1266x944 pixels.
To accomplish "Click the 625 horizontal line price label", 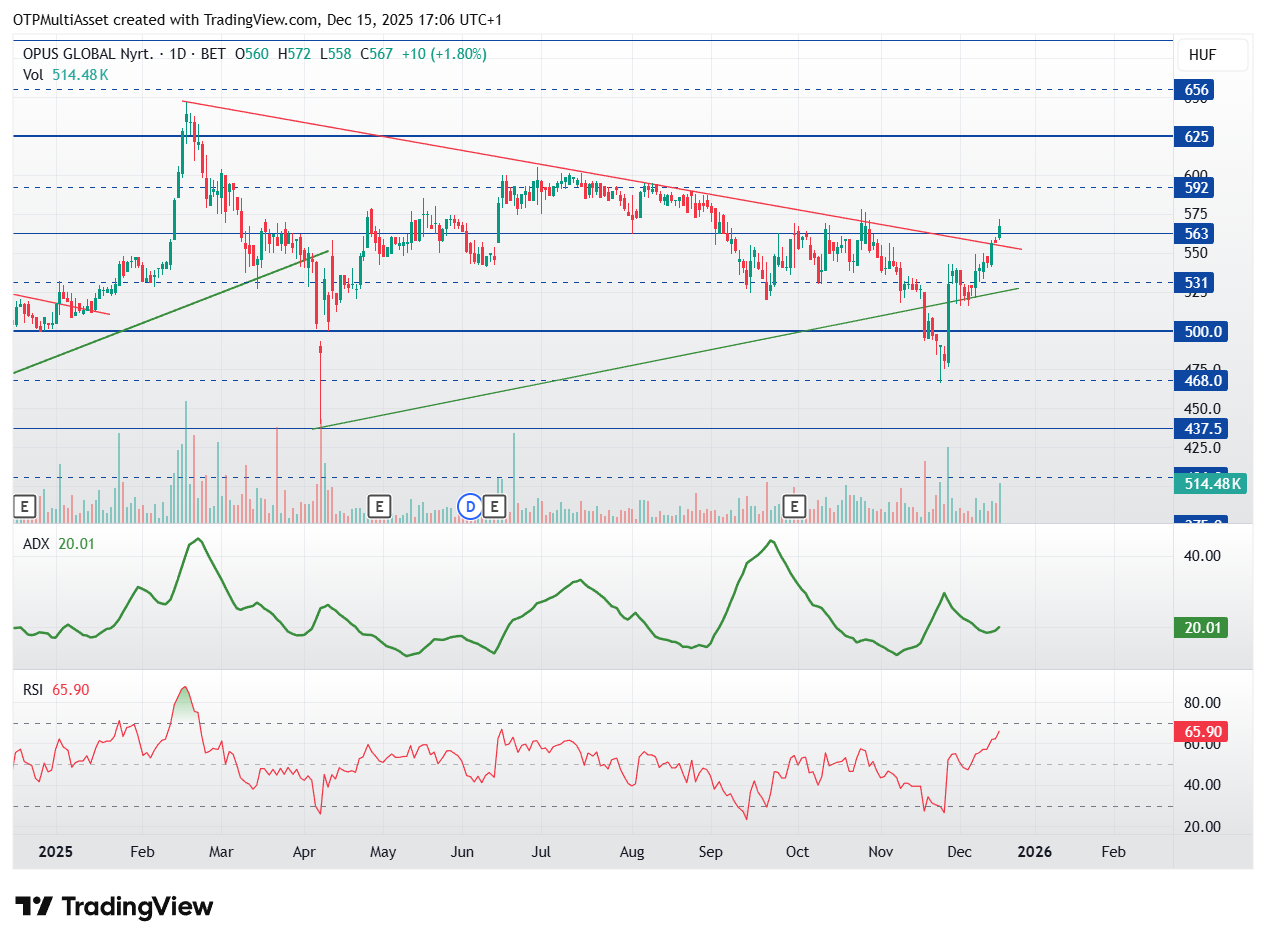I will pyautogui.click(x=1197, y=136).
